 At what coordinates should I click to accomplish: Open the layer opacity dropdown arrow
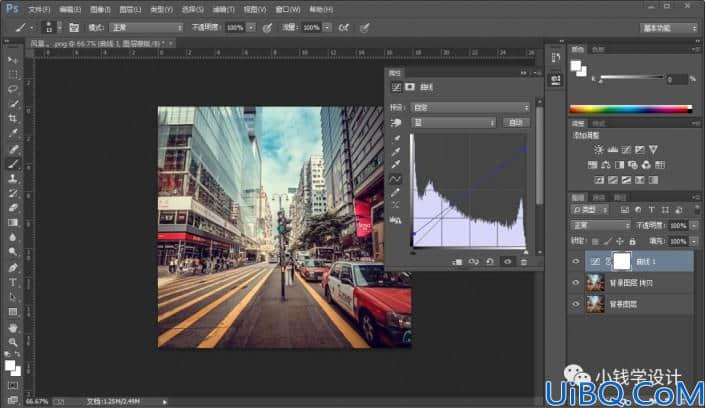click(694, 225)
